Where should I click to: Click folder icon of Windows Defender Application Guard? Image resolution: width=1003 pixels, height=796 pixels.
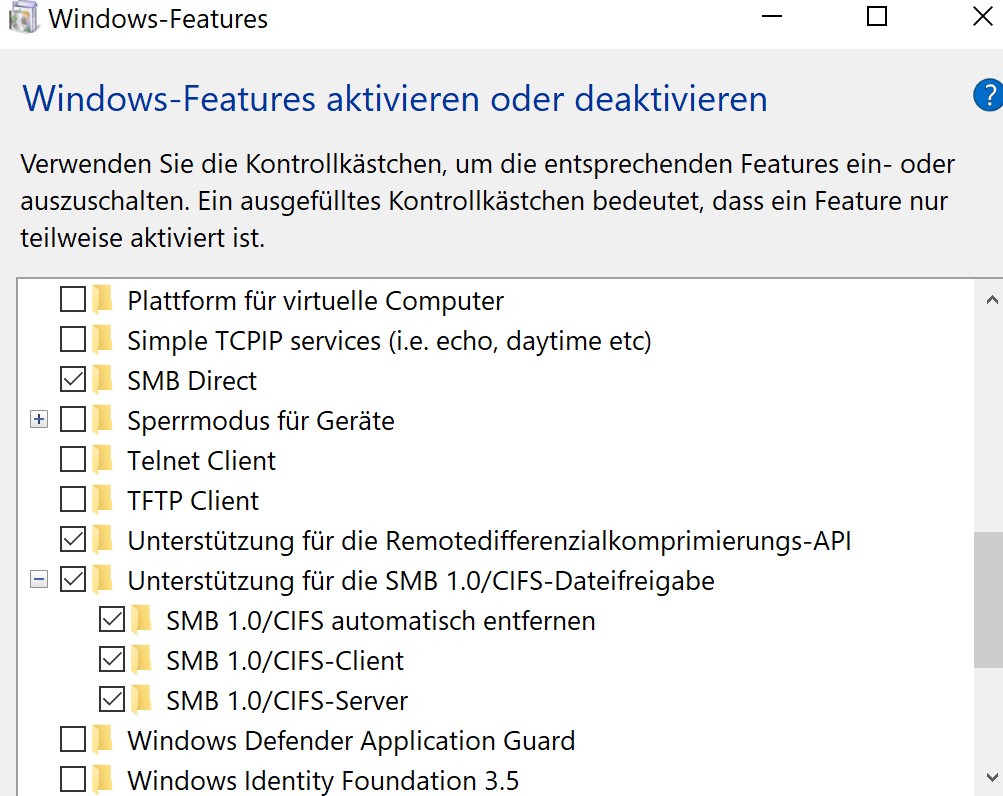102,738
